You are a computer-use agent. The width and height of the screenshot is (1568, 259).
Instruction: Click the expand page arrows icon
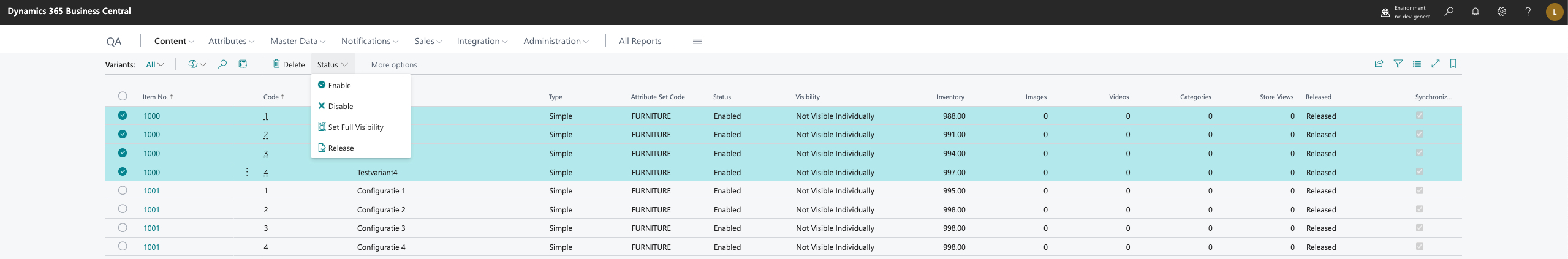click(x=1435, y=64)
